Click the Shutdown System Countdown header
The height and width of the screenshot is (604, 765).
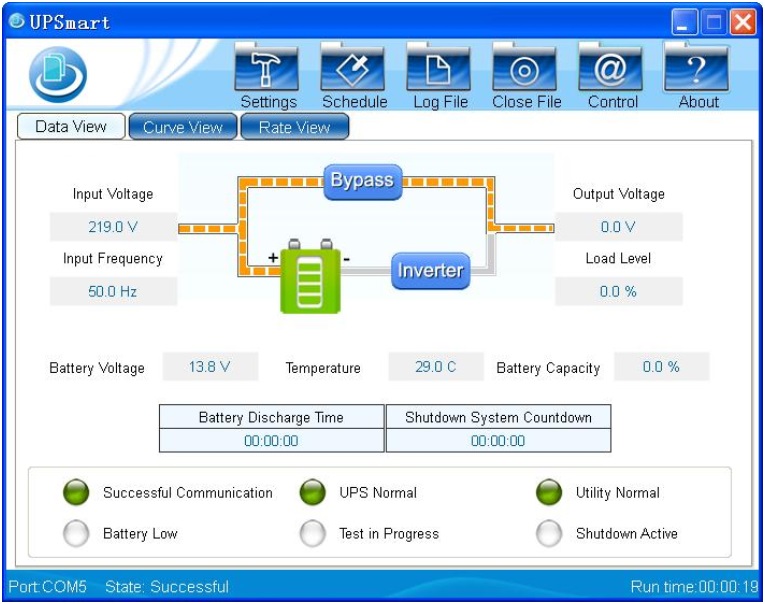[x=498, y=417]
